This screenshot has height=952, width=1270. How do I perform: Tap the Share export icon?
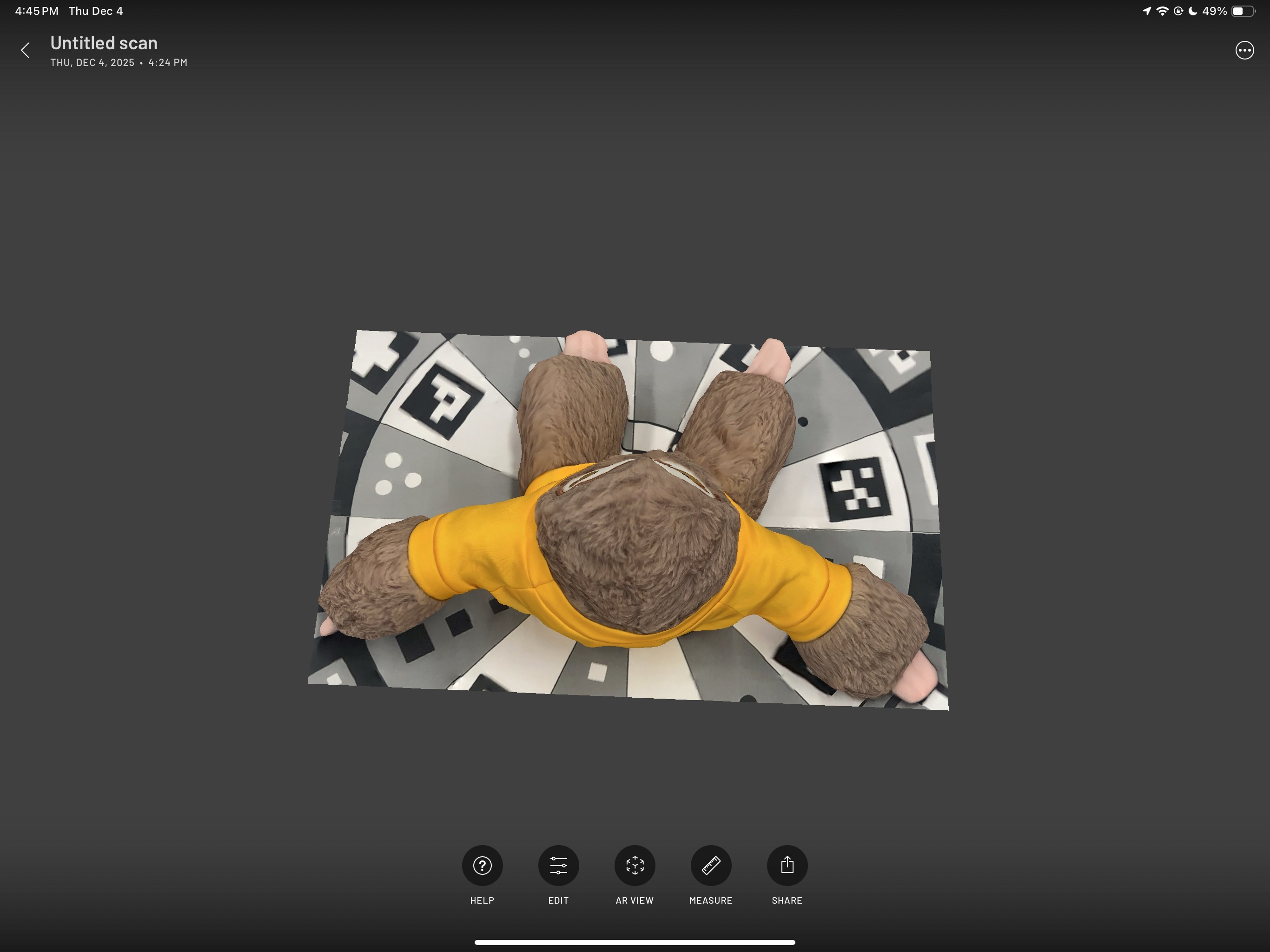pos(787,865)
